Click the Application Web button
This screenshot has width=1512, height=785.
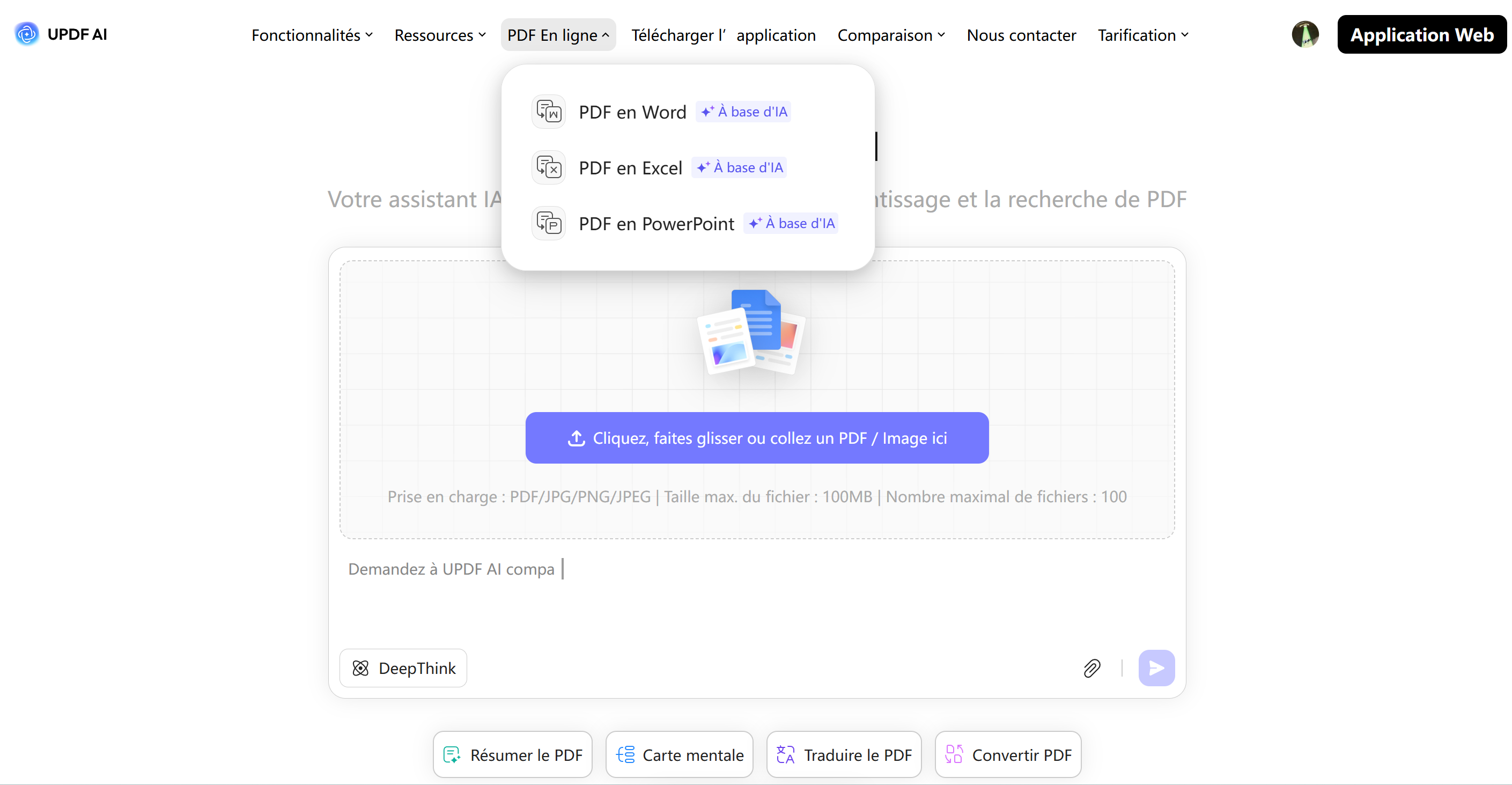1422,34
